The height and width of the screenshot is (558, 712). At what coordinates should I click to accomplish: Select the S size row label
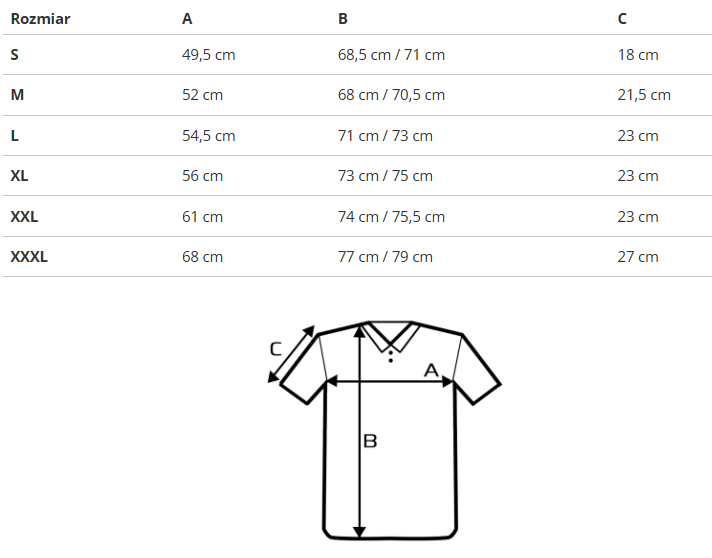(x=15, y=55)
